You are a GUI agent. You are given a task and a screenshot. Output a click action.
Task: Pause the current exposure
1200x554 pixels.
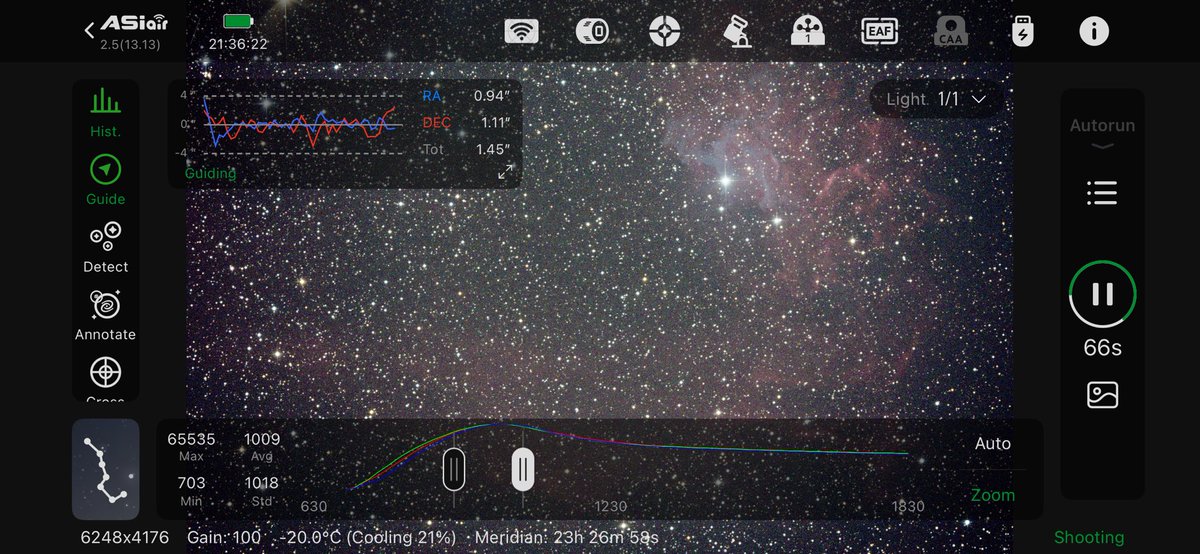[x=1102, y=294]
